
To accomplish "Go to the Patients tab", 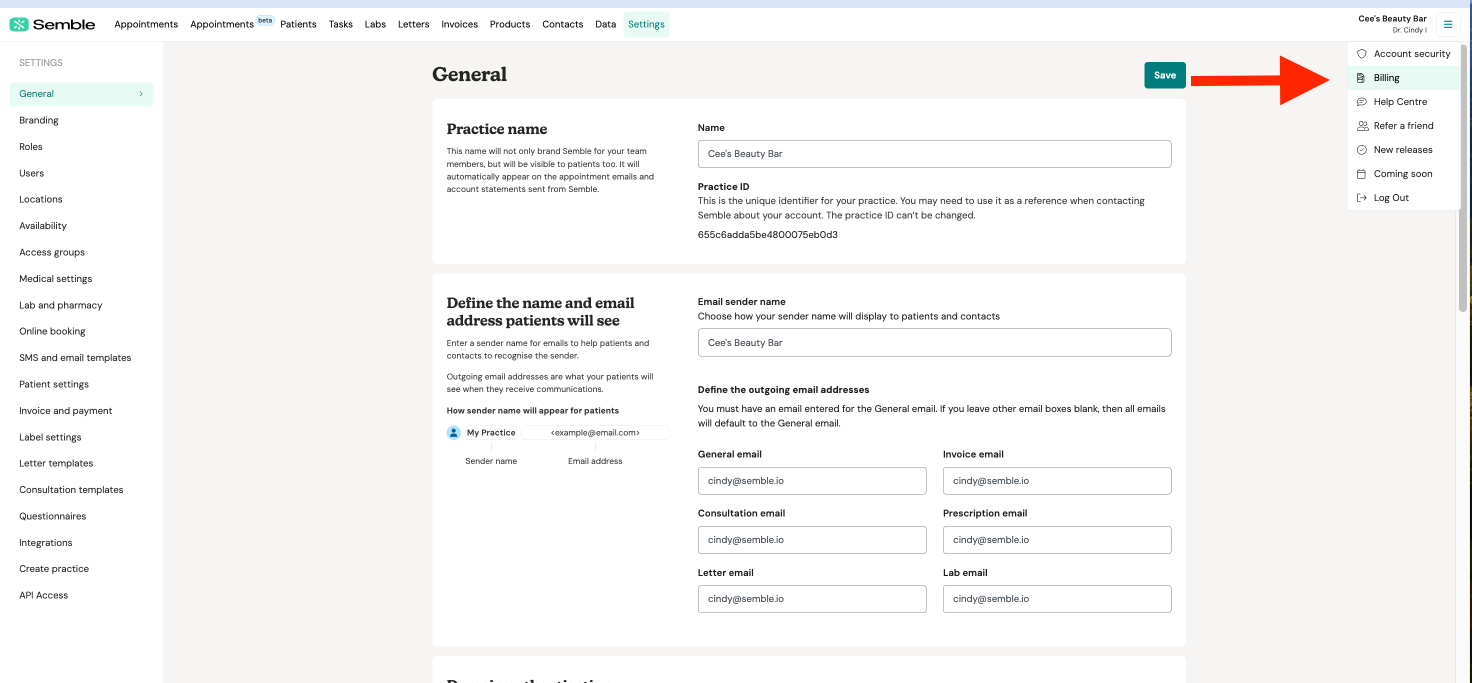I will (x=298, y=24).
